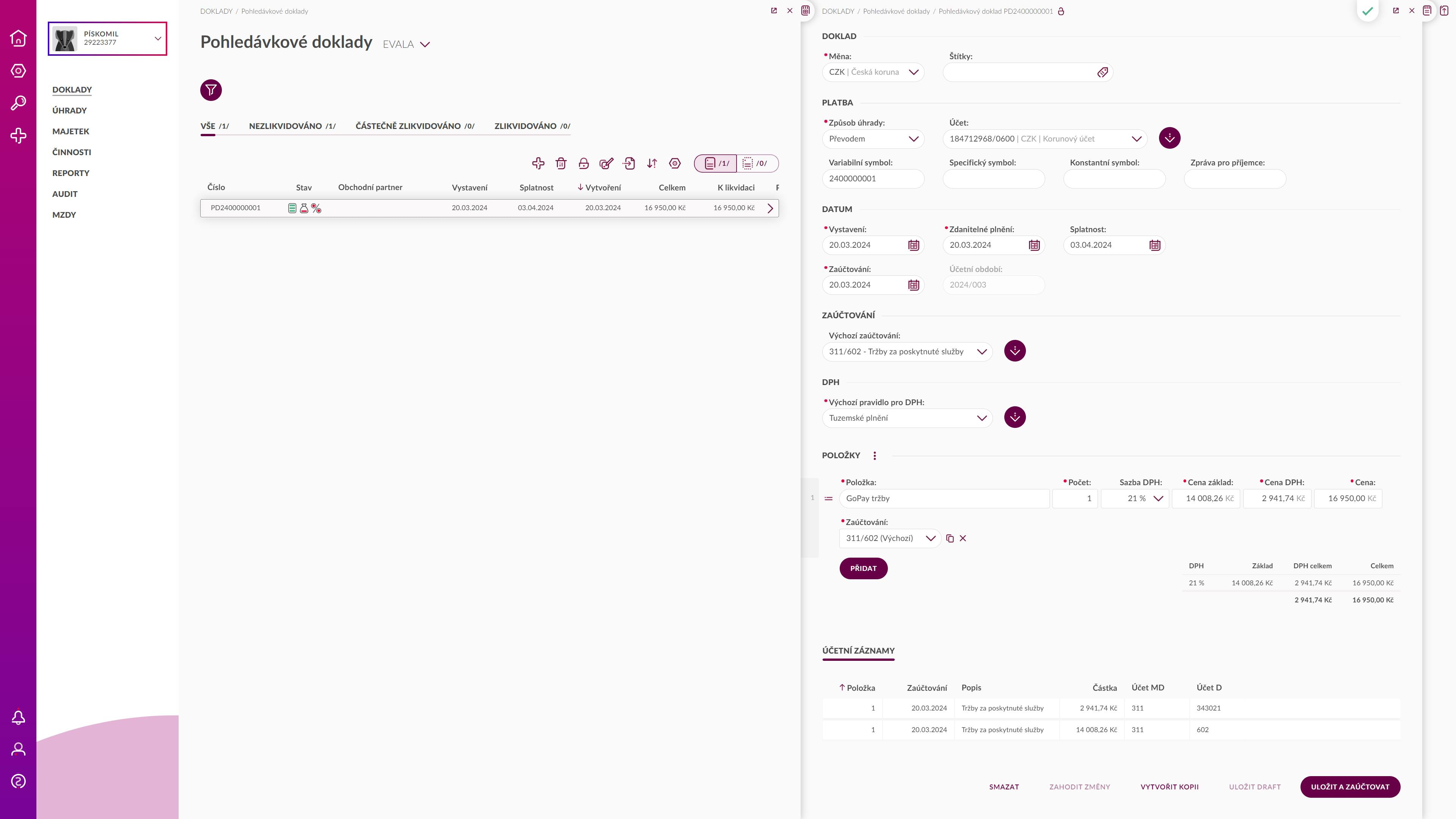Expand row PD2400000001 with chevron arrow
The height and width of the screenshot is (819, 1456).
click(x=770, y=208)
